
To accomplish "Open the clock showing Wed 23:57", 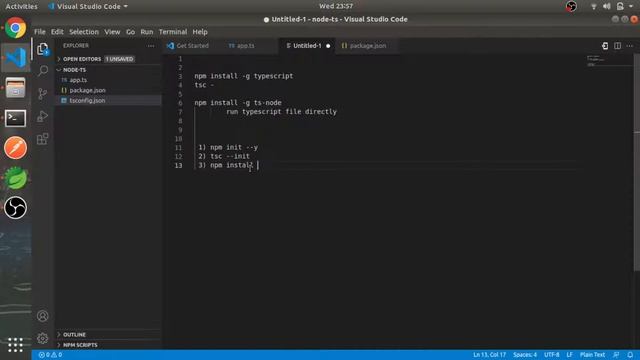I will (x=336, y=6).
